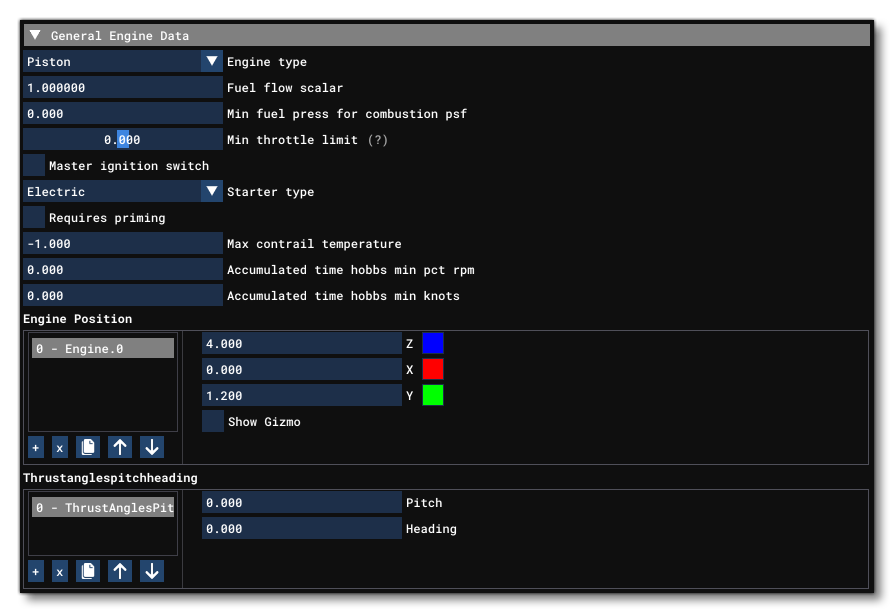This screenshot has height=613, width=894.
Task: Move Engine.0 entry up in list
Action: 120,448
